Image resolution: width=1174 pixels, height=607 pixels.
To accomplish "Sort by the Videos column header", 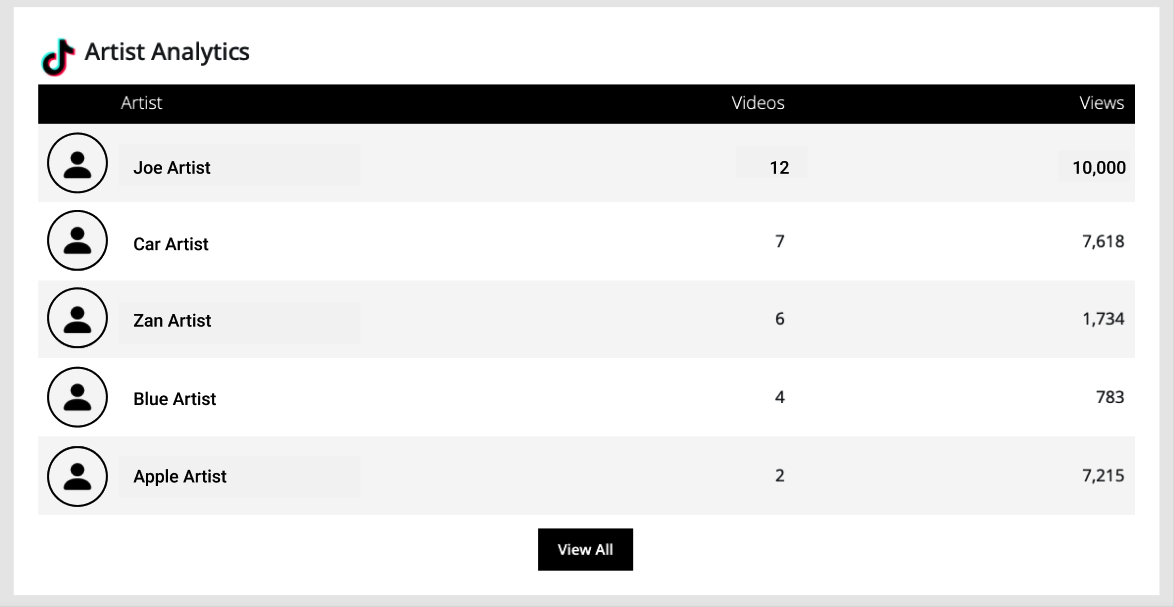I will (x=758, y=103).
